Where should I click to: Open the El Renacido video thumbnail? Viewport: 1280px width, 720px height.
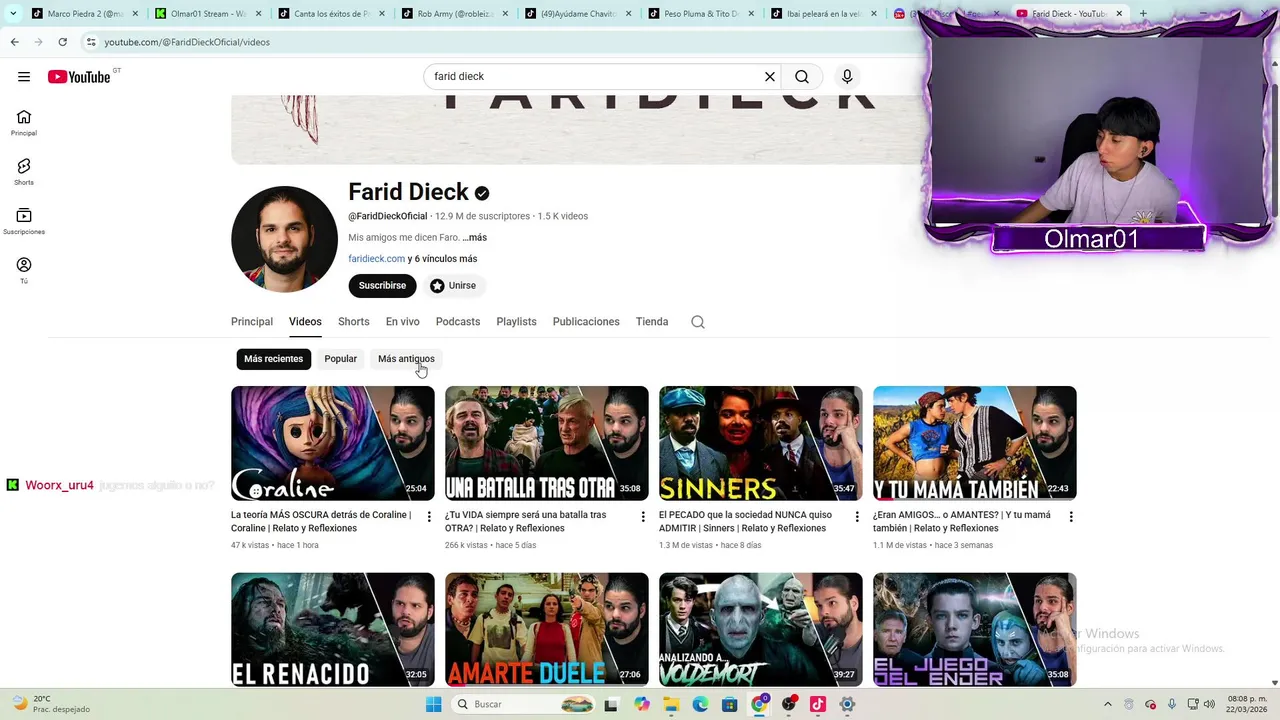tap(333, 629)
